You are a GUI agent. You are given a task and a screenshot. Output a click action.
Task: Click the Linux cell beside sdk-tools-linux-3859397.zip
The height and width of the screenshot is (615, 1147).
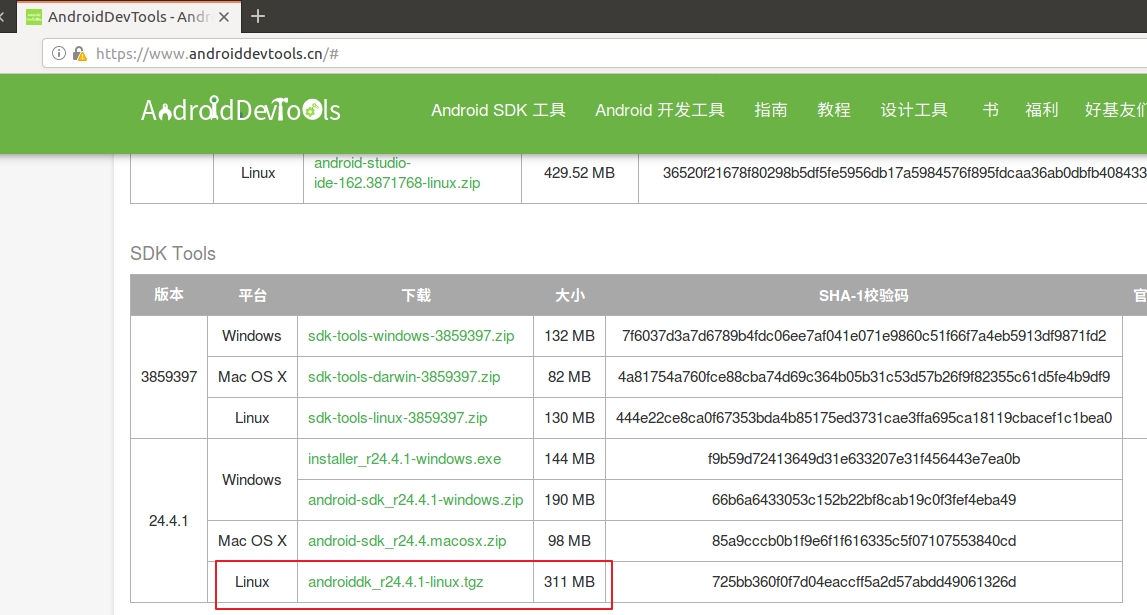(252, 418)
